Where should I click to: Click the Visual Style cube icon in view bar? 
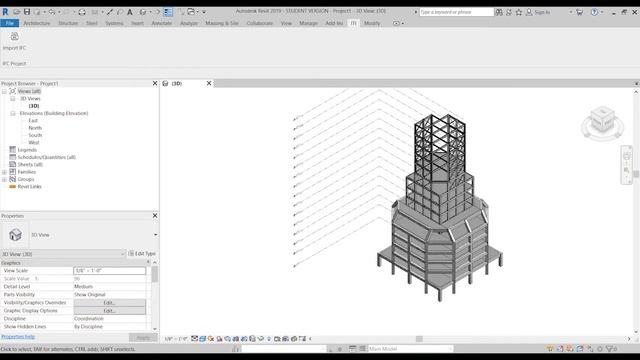tap(202, 338)
